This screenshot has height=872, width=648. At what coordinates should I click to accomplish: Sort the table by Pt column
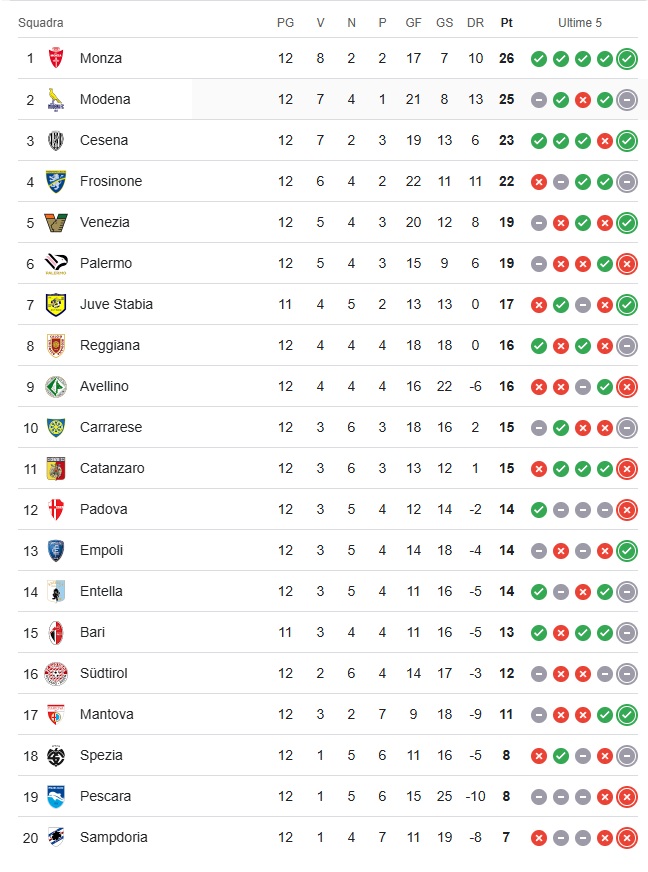point(506,23)
